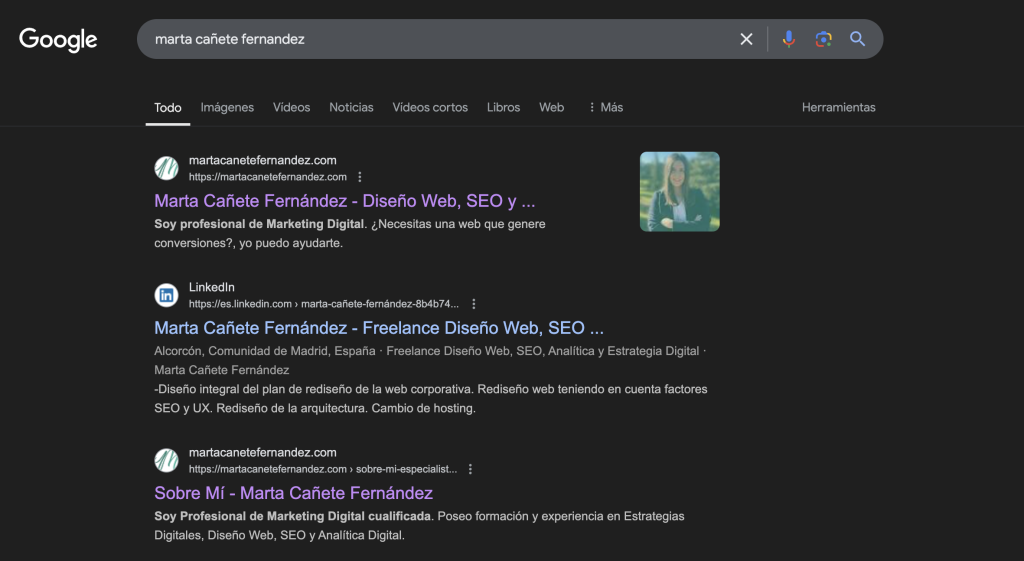Open Sobre Mí - Marta Cañete Fernández link
Image resolution: width=1024 pixels, height=561 pixels.
tap(293, 492)
